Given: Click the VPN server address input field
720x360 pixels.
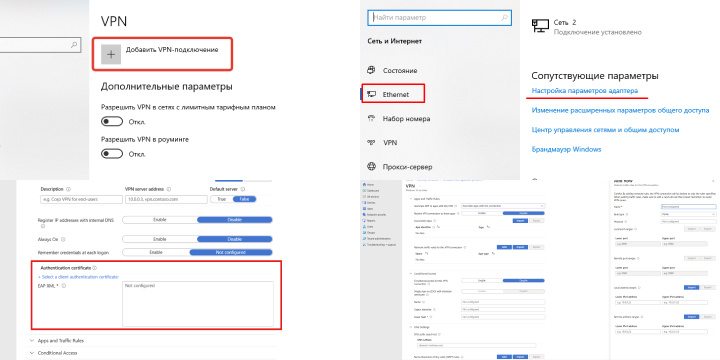Looking at the screenshot, I should [x=166, y=199].
